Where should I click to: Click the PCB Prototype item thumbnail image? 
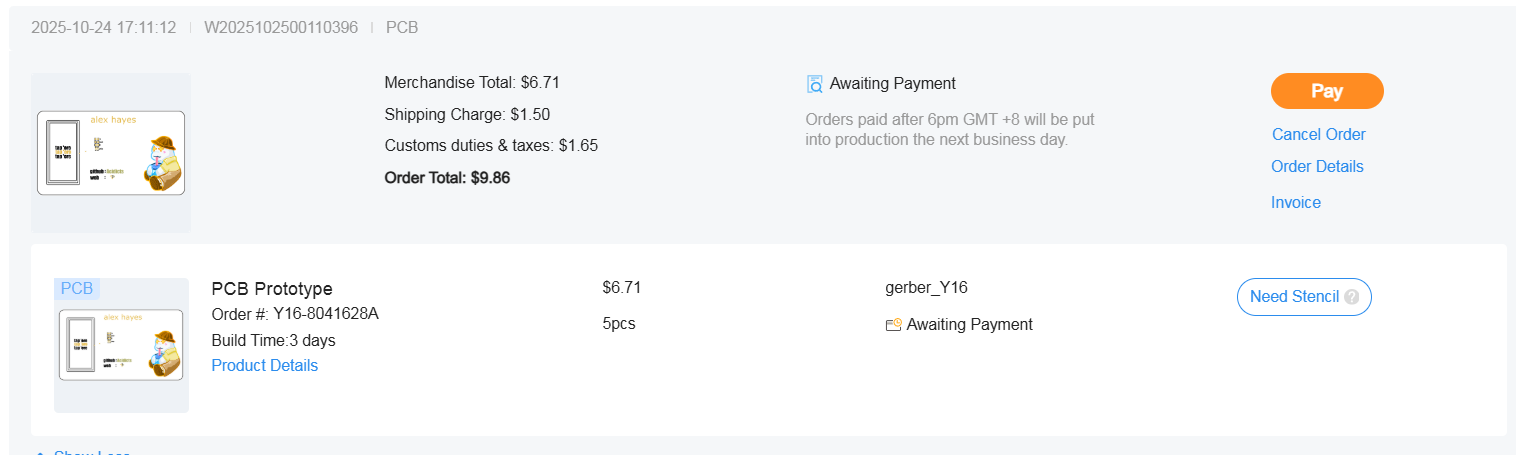click(121, 345)
